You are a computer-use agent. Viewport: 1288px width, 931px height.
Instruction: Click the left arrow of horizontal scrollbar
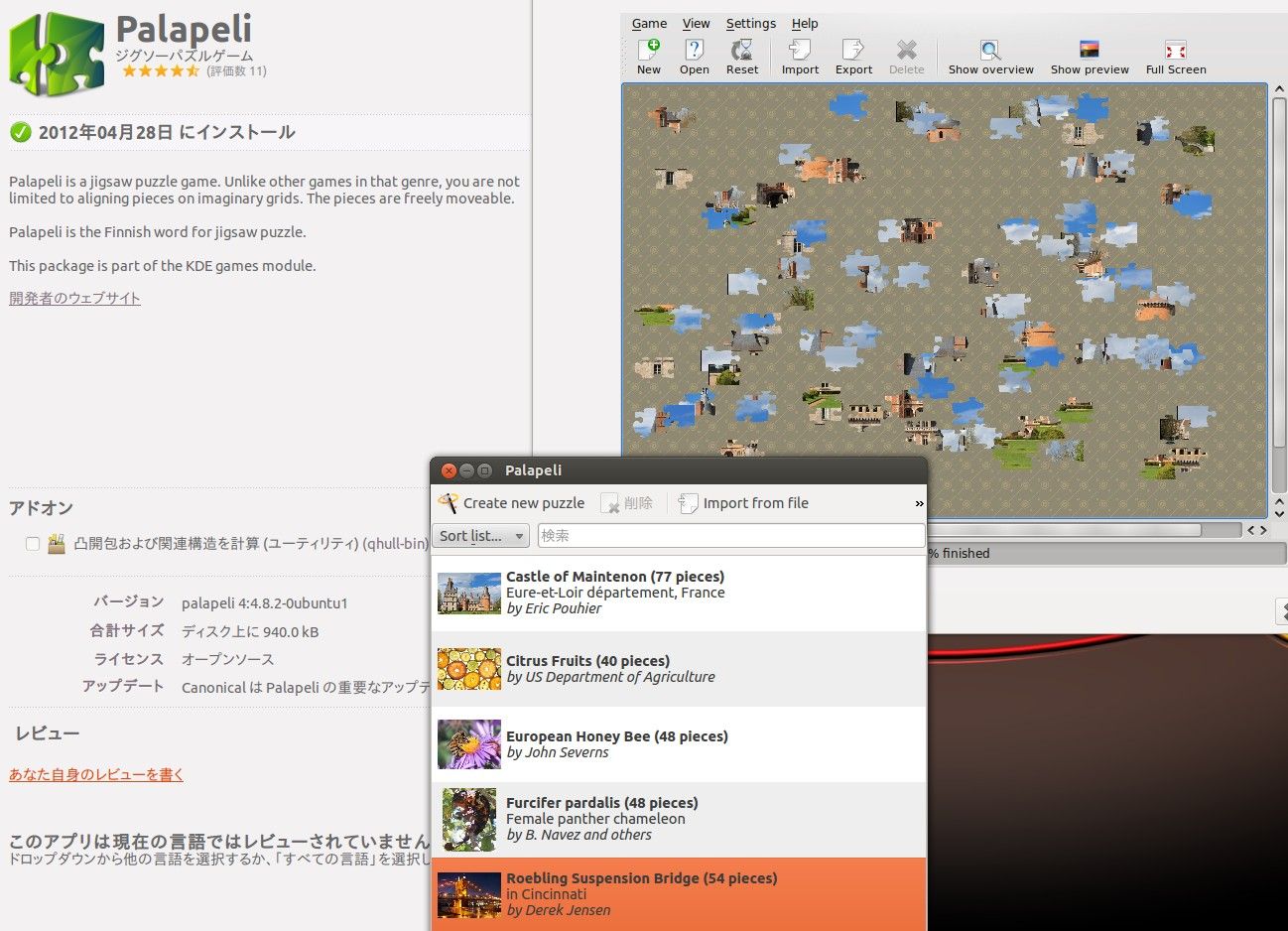1250,530
